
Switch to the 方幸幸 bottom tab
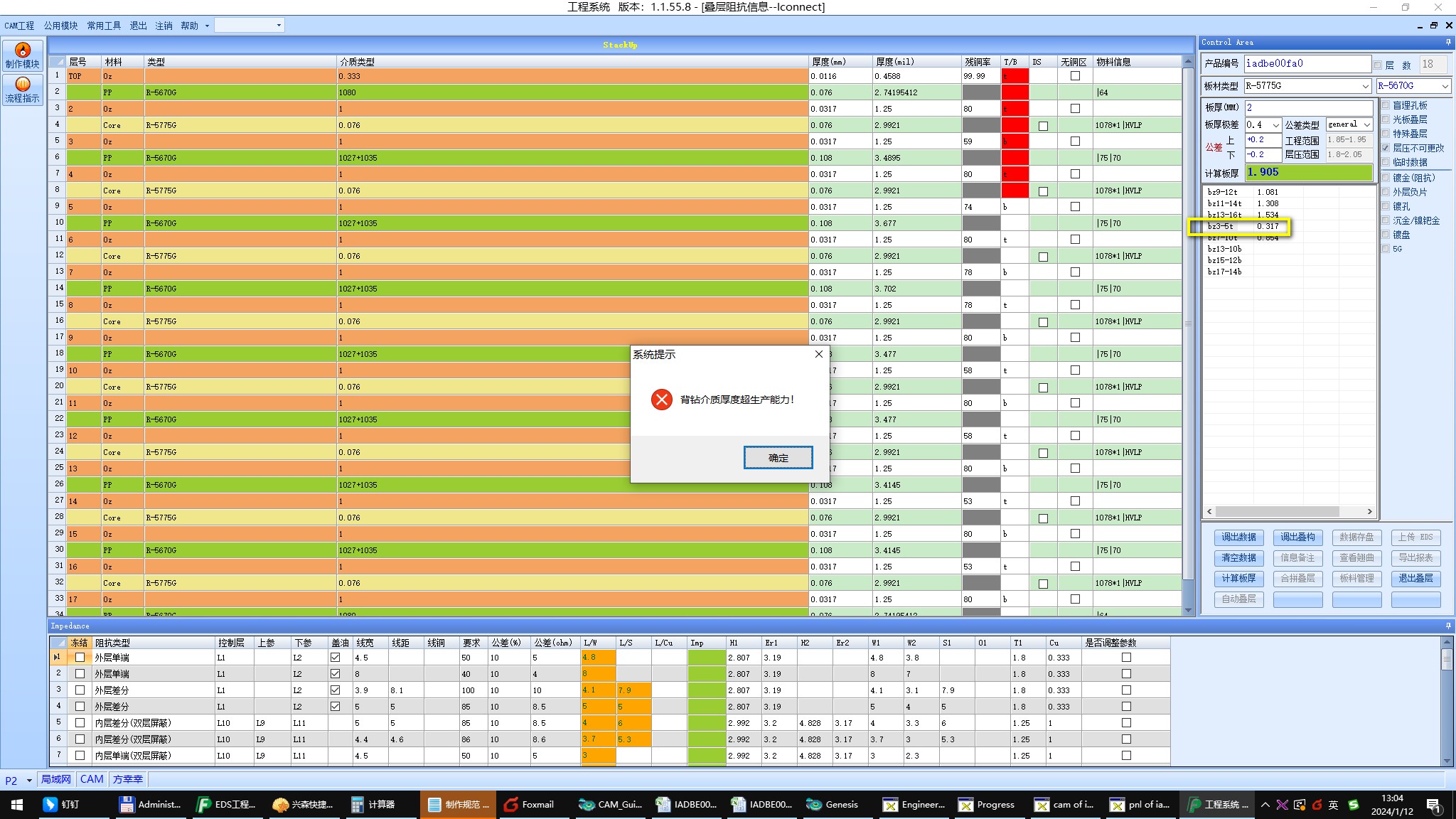tap(128, 779)
